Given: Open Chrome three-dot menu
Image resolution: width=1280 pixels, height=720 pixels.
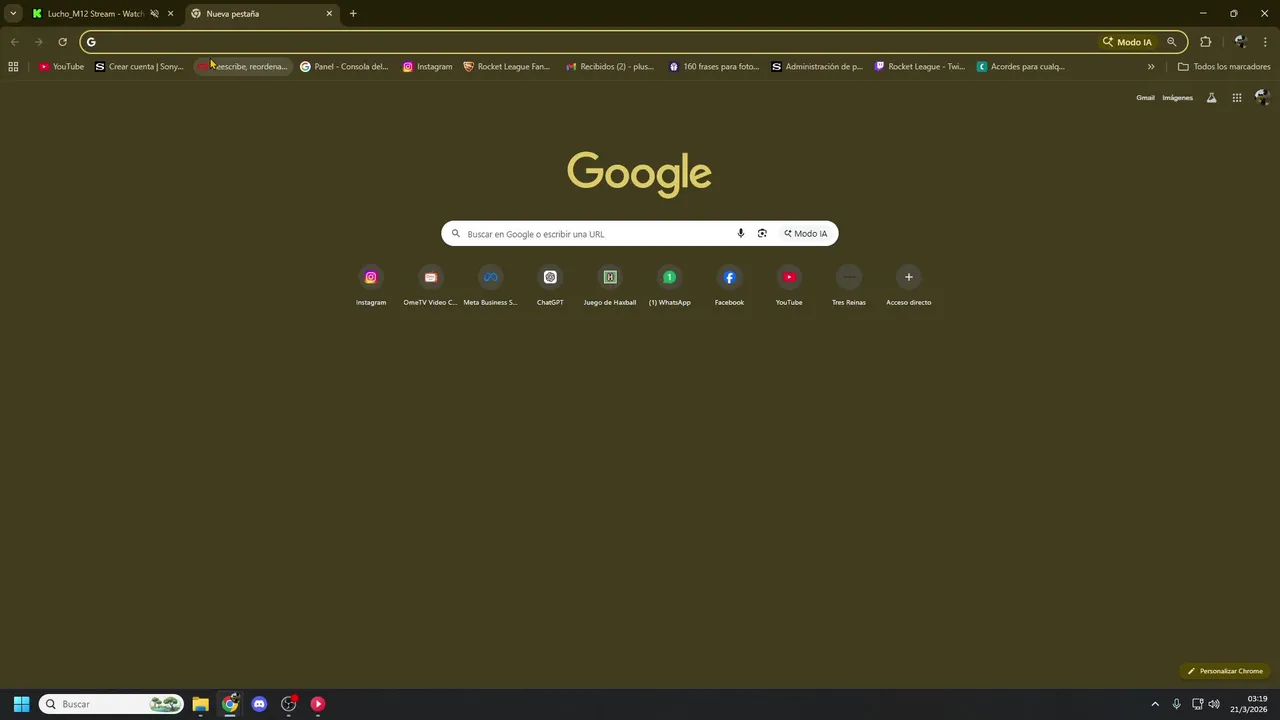Looking at the screenshot, I should (x=1266, y=42).
